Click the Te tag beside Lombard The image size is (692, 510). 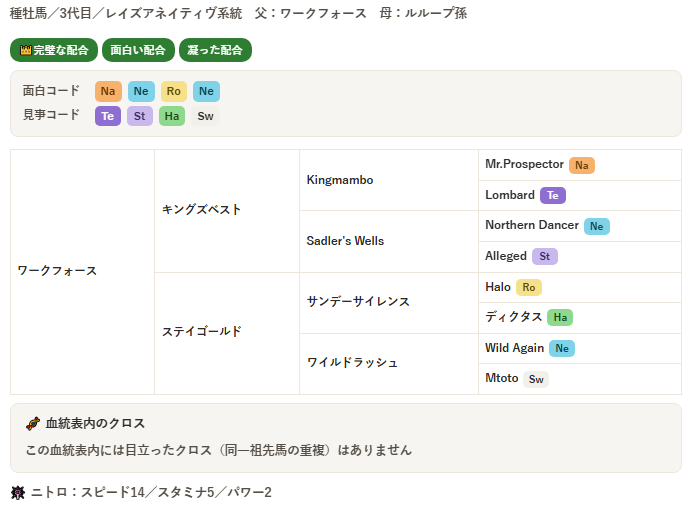(x=553, y=195)
